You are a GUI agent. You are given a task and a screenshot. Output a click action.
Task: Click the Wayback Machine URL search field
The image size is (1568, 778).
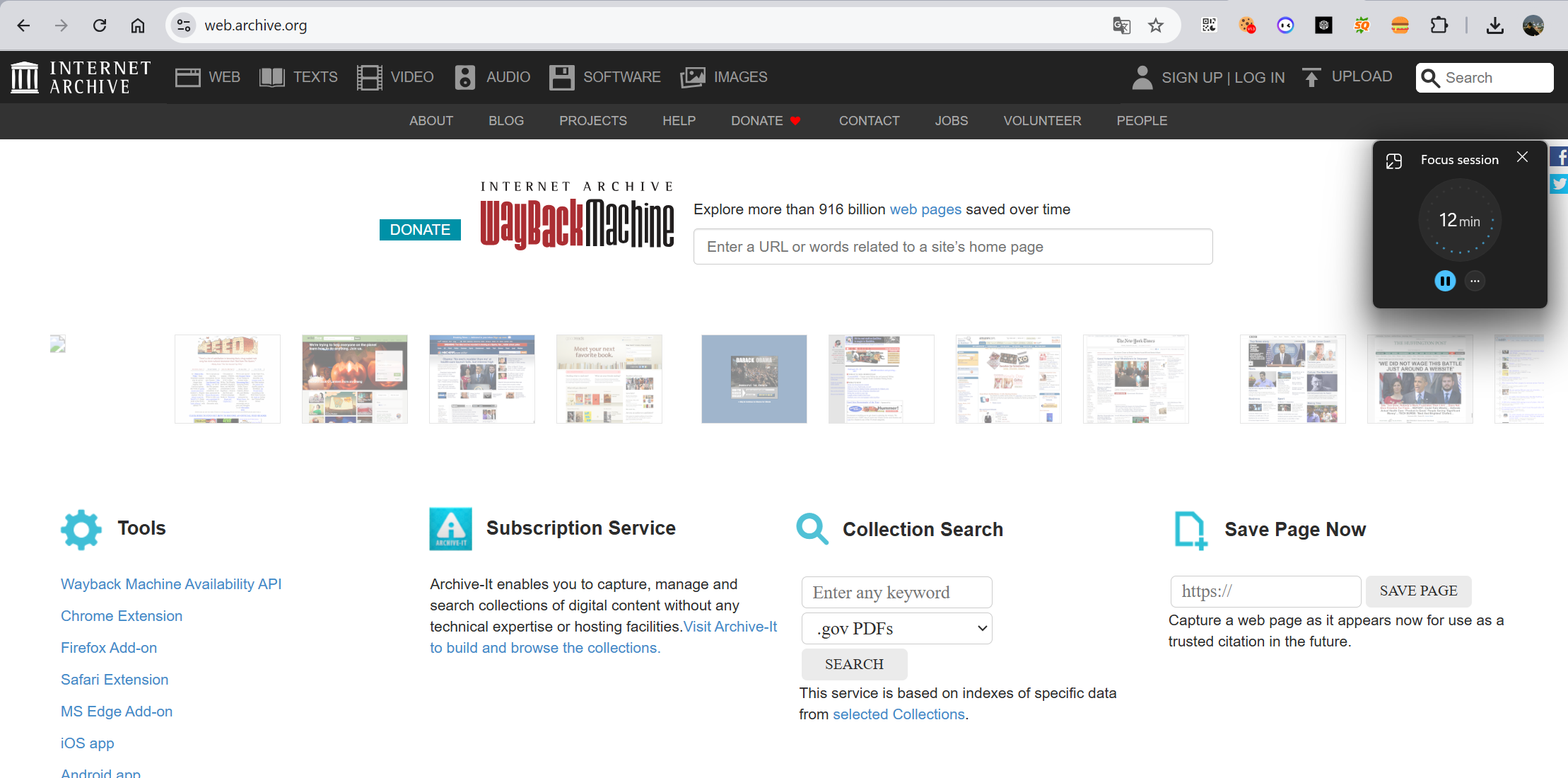click(952, 246)
